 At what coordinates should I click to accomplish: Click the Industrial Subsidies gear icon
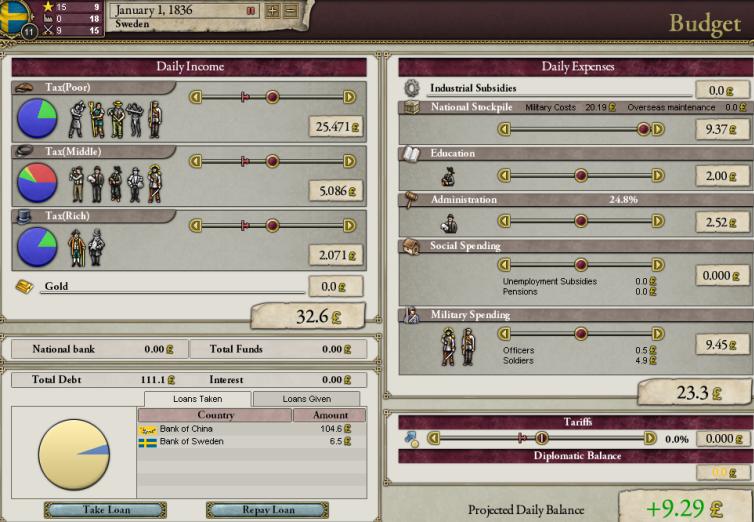[412, 88]
